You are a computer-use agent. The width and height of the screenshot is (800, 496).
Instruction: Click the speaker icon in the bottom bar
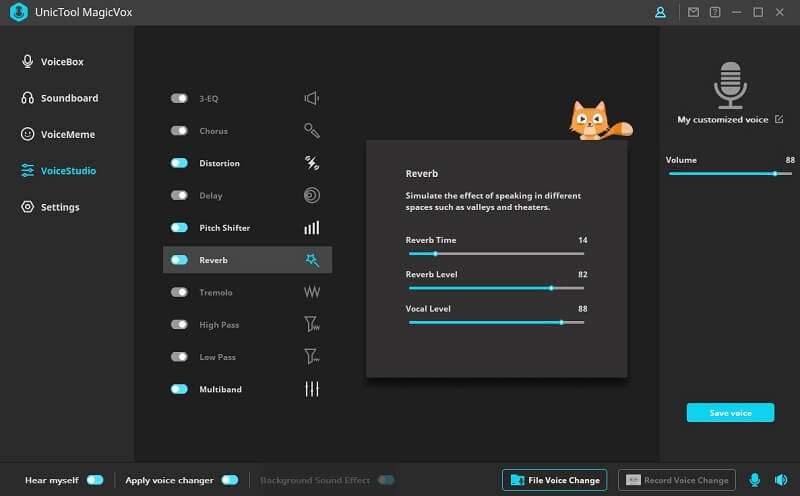click(x=780, y=480)
